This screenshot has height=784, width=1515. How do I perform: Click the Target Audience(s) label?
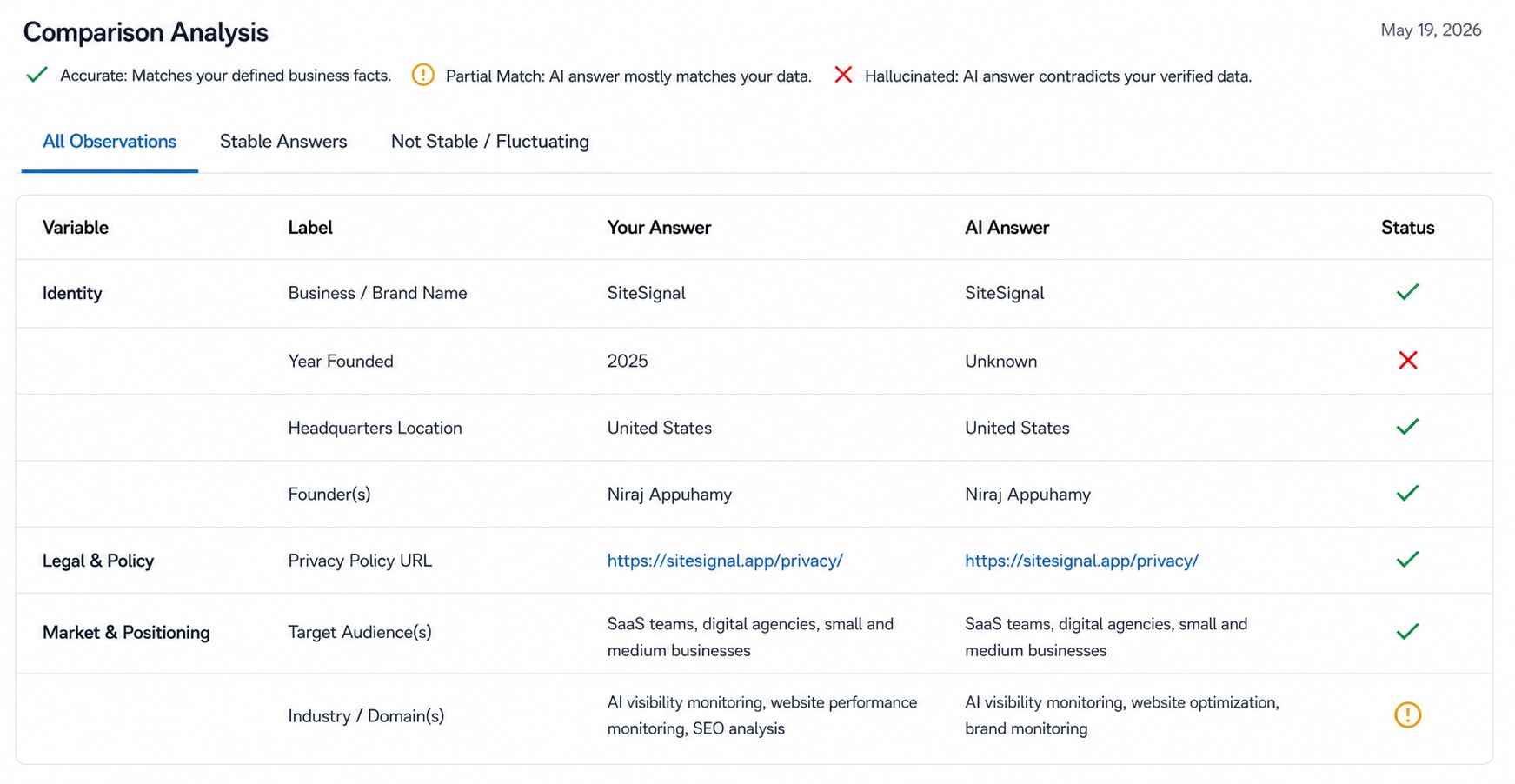pyautogui.click(x=360, y=633)
